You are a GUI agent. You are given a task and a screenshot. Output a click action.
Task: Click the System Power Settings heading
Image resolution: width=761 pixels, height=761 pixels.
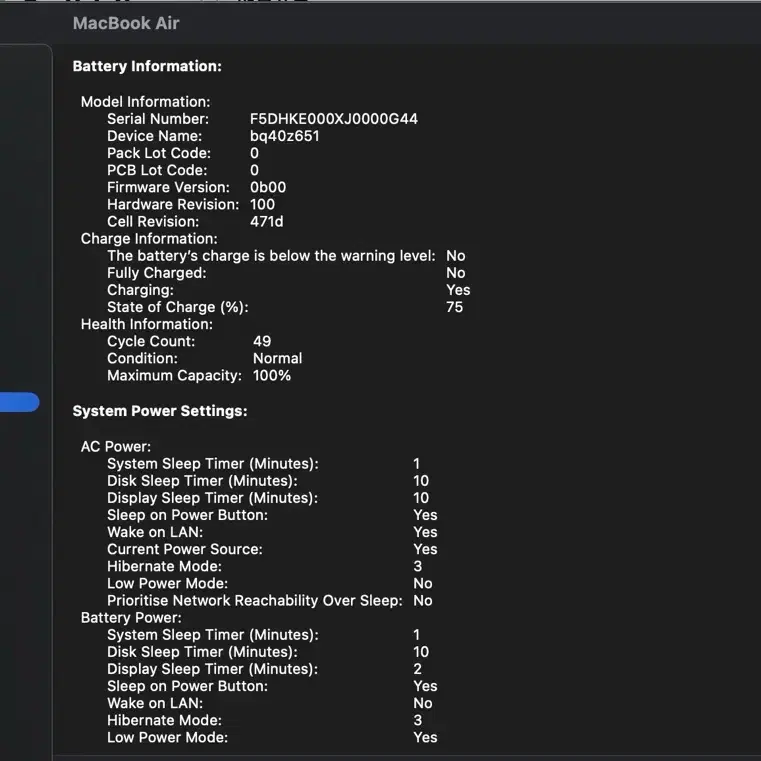click(160, 411)
